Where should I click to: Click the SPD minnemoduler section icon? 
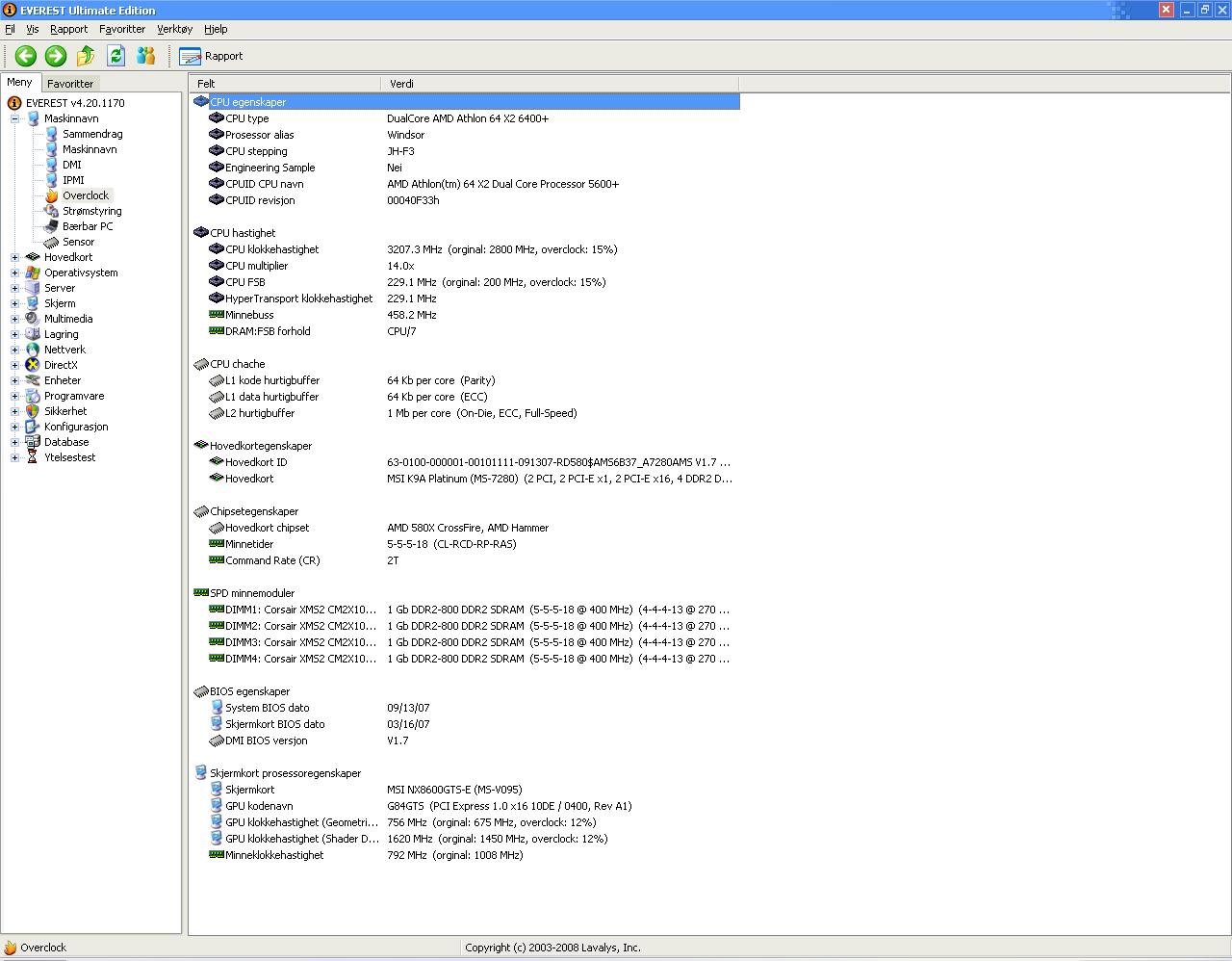pyautogui.click(x=201, y=593)
